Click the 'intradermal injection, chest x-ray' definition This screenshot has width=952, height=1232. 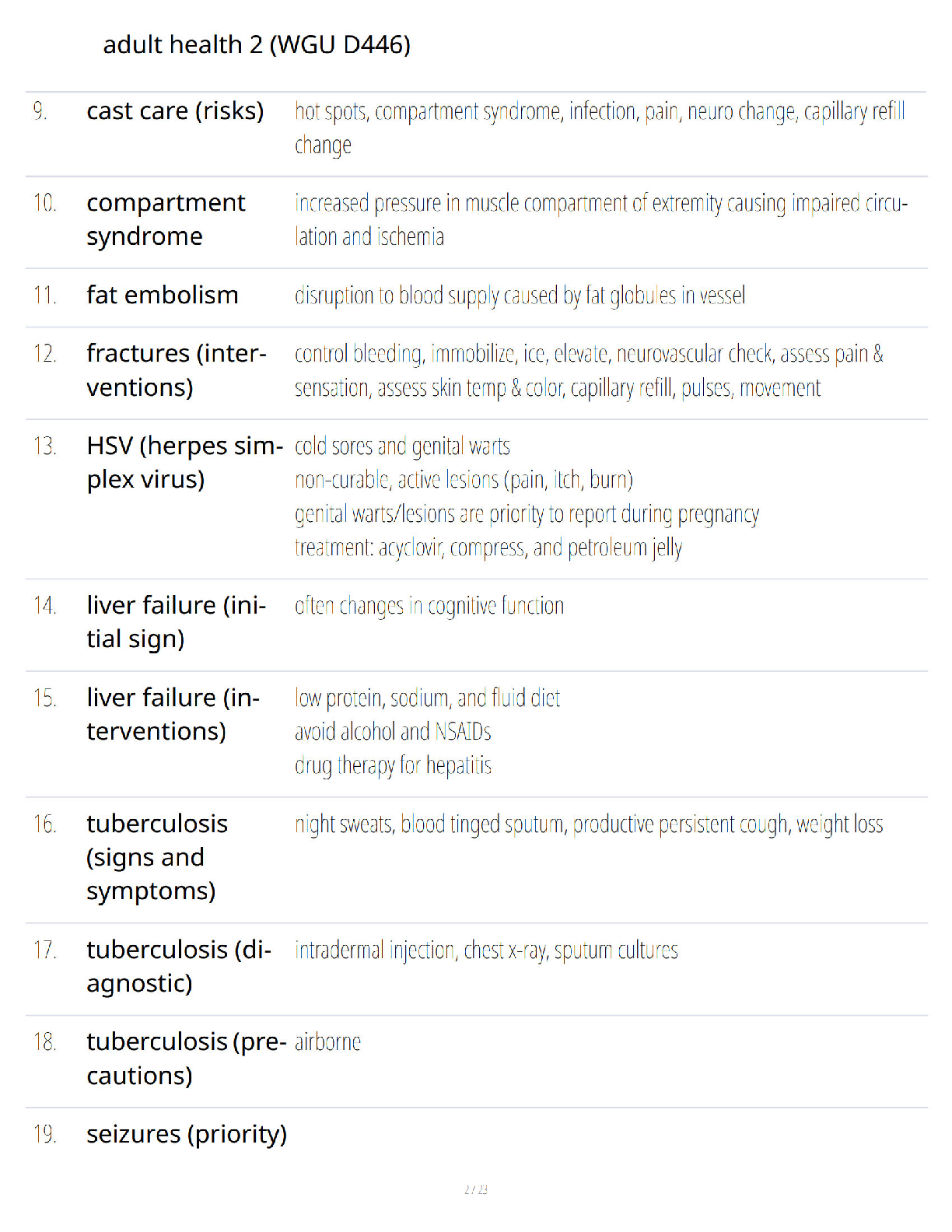click(486, 950)
